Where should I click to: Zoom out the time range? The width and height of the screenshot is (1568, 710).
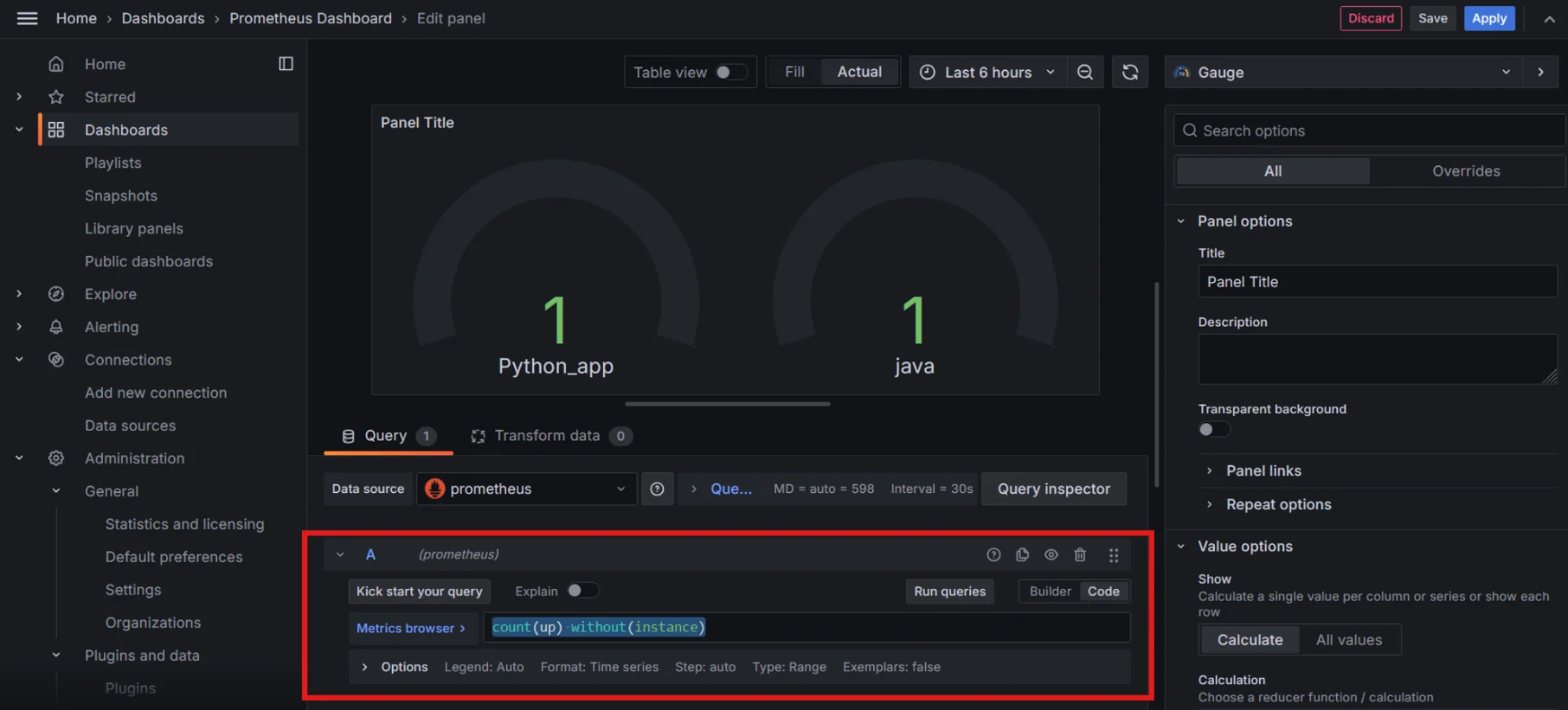(1085, 73)
